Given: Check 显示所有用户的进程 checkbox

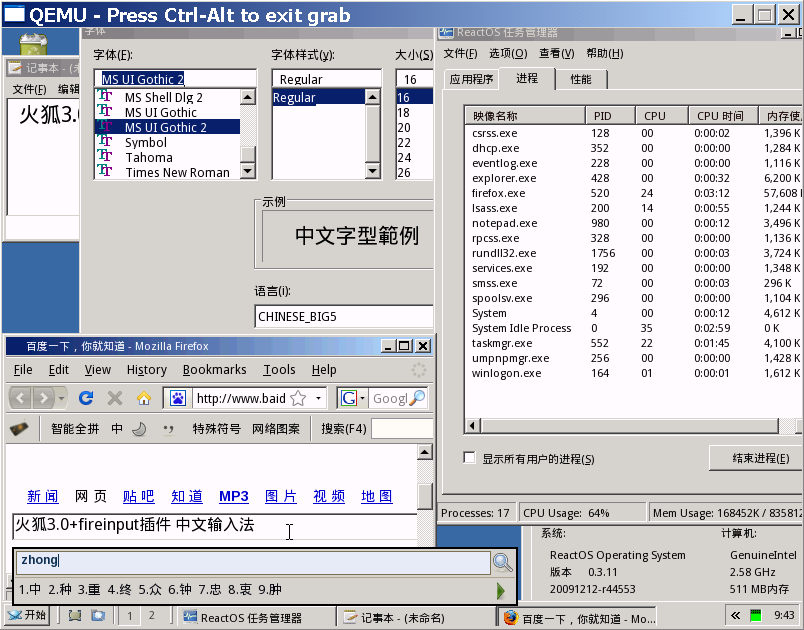Looking at the screenshot, I should (469, 458).
